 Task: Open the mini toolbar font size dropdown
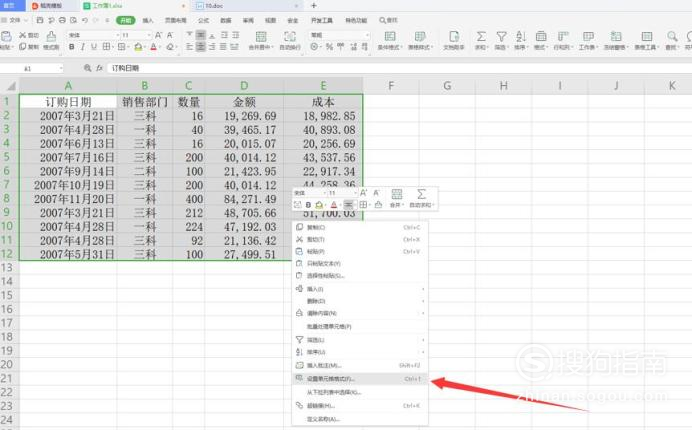click(354, 193)
